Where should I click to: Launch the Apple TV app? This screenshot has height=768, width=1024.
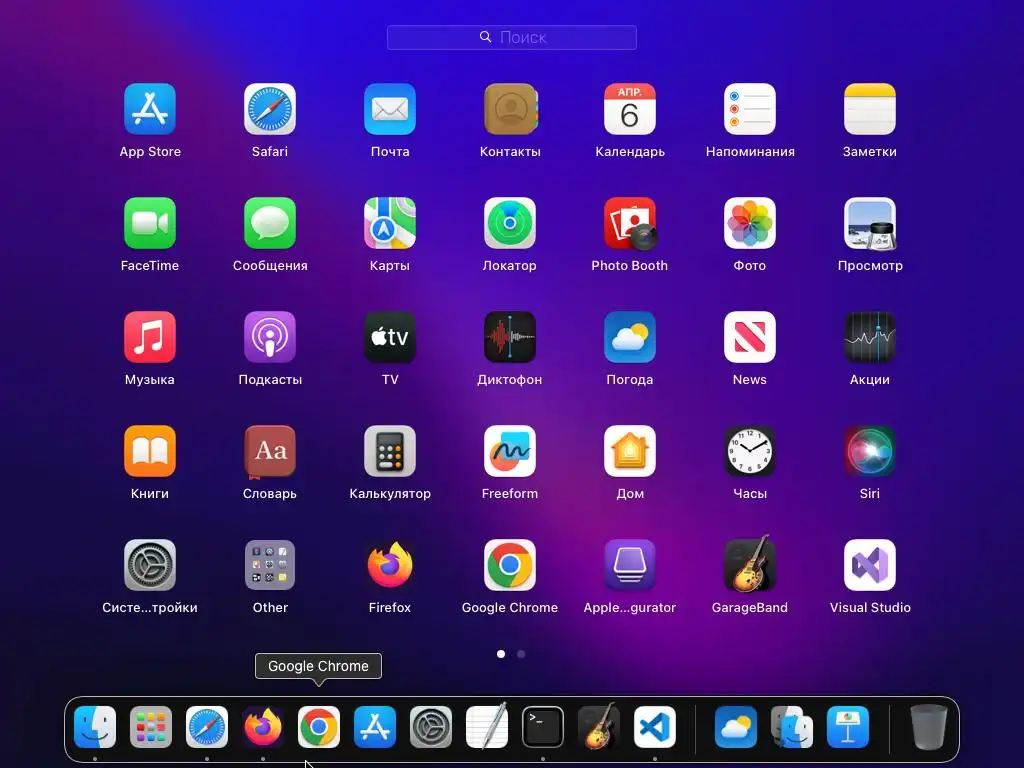pyautogui.click(x=390, y=337)
